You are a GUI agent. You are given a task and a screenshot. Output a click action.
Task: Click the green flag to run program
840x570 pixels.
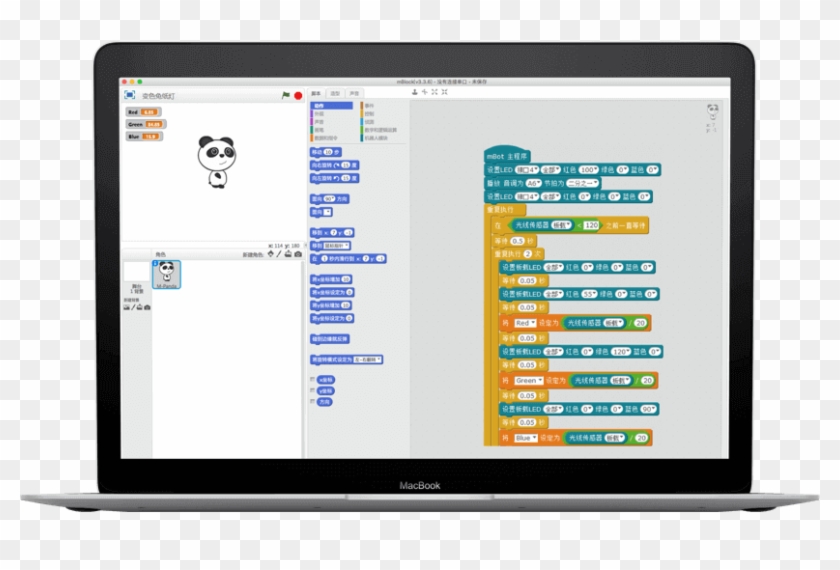(286, 95)
